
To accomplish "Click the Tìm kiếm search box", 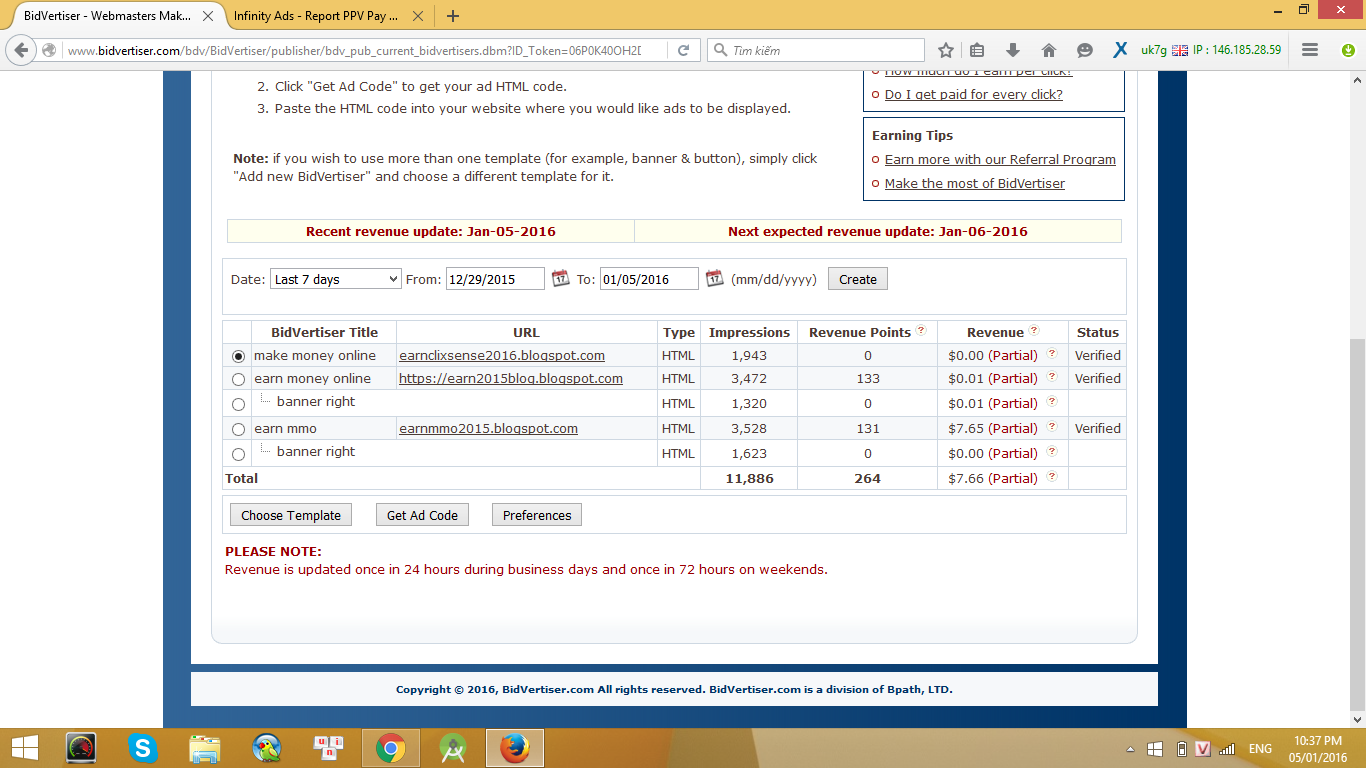I will pyautogui.click(x=816, y=50).
